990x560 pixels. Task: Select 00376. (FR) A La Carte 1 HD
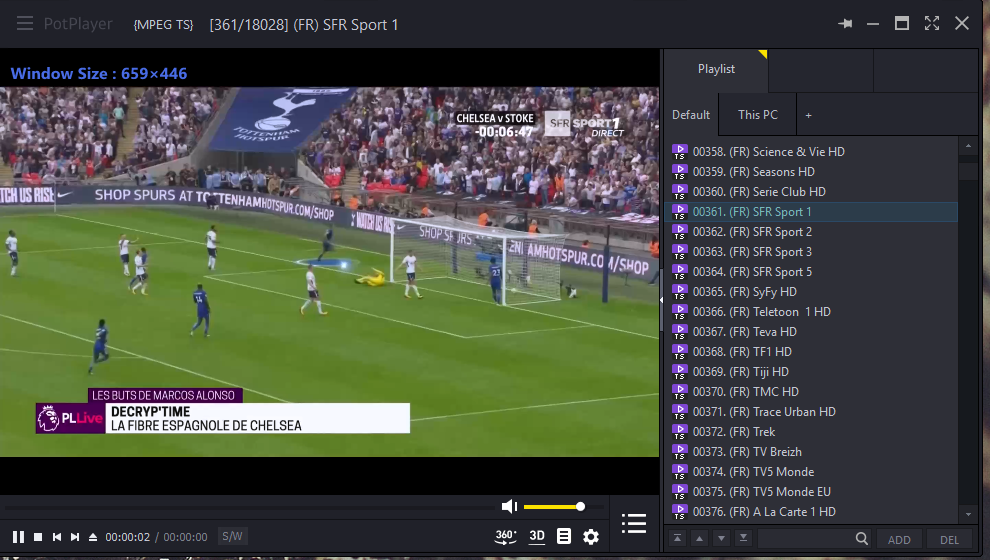point(811,512)
